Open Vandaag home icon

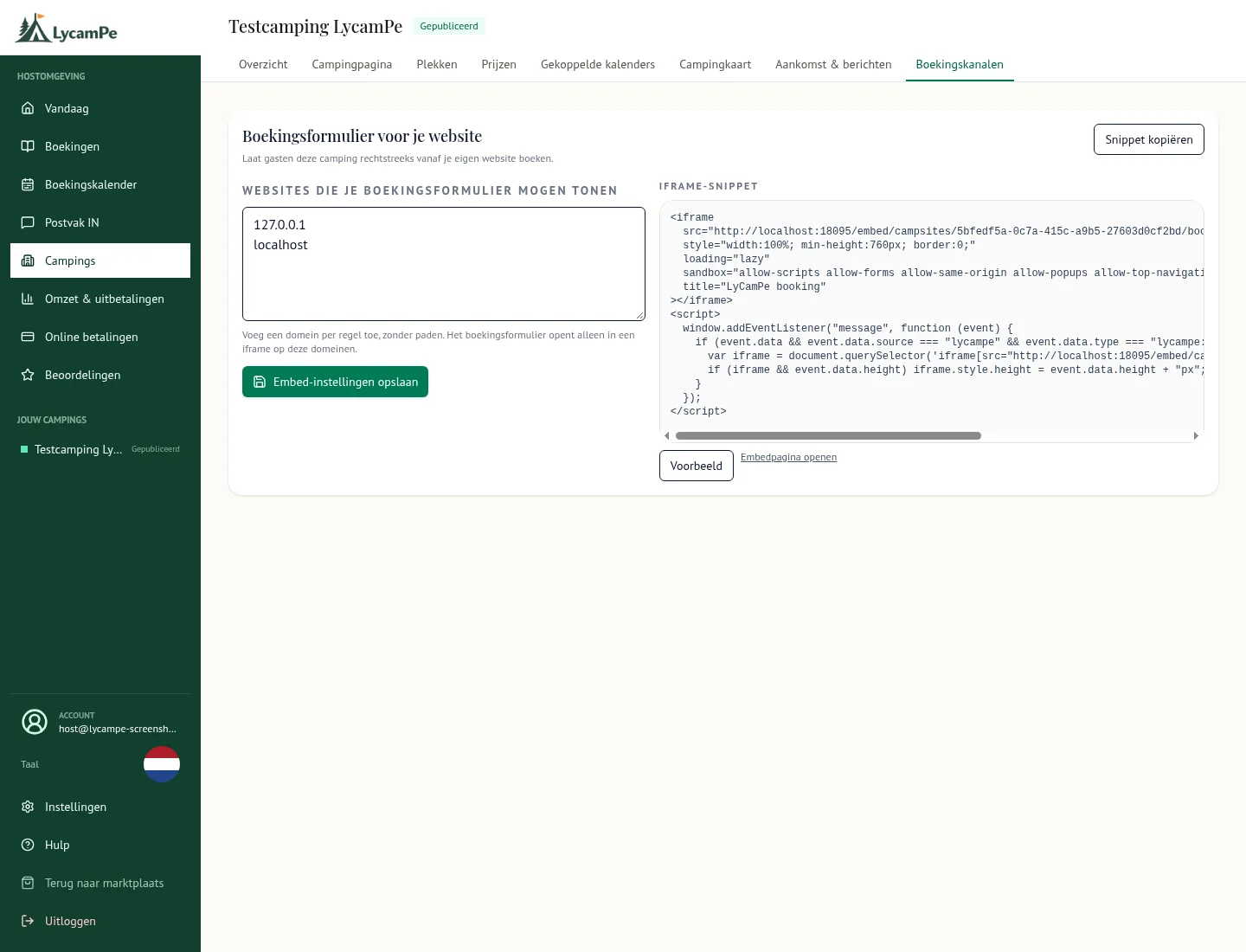click(28, 108)
